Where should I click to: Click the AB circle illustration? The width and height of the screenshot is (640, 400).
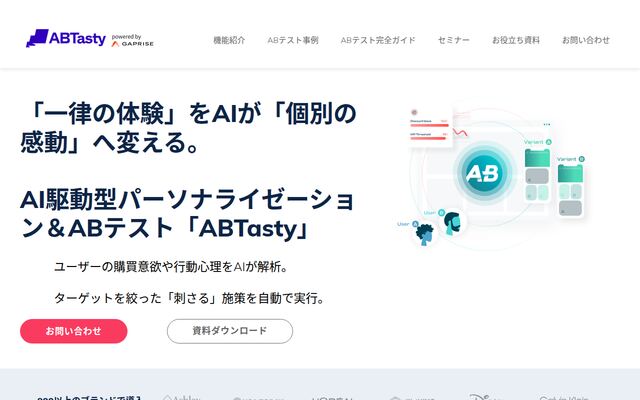point(482,173)
